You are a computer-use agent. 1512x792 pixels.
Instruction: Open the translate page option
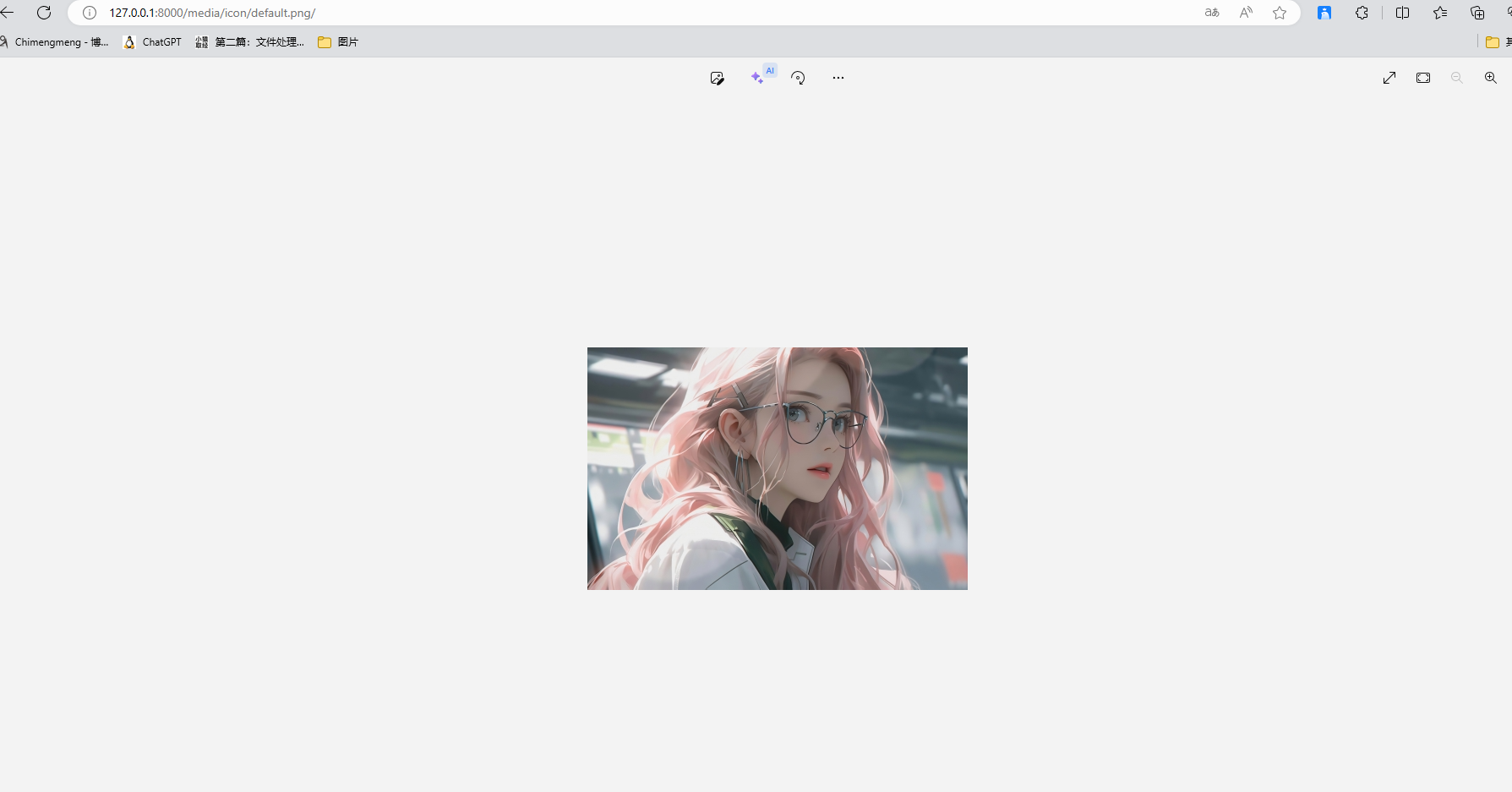coord(1212,13)
